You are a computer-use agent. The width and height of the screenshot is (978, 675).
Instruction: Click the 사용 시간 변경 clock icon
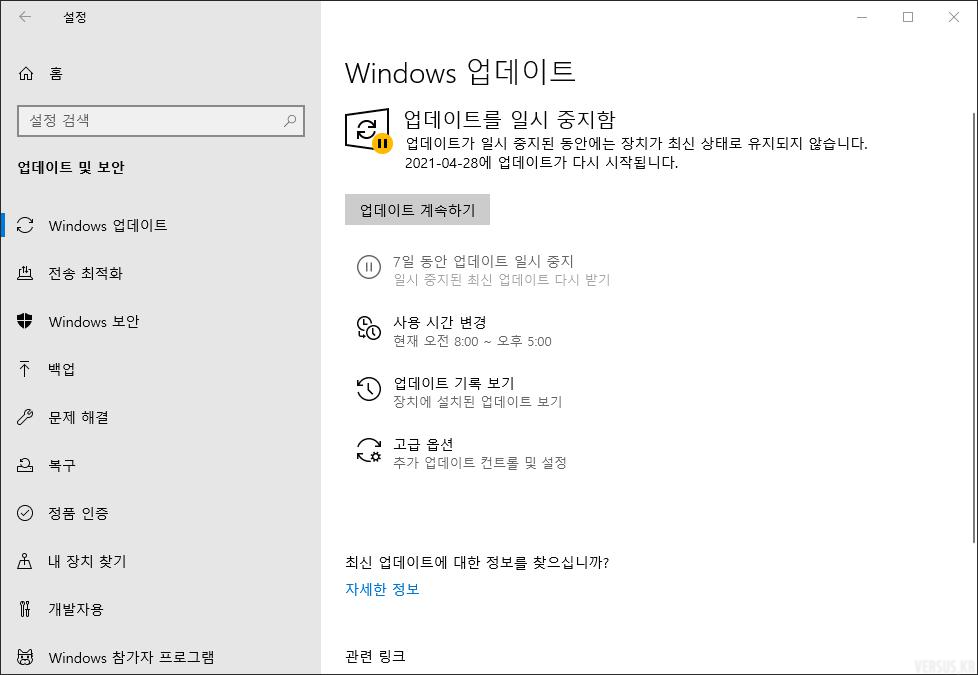coord(369,328)
